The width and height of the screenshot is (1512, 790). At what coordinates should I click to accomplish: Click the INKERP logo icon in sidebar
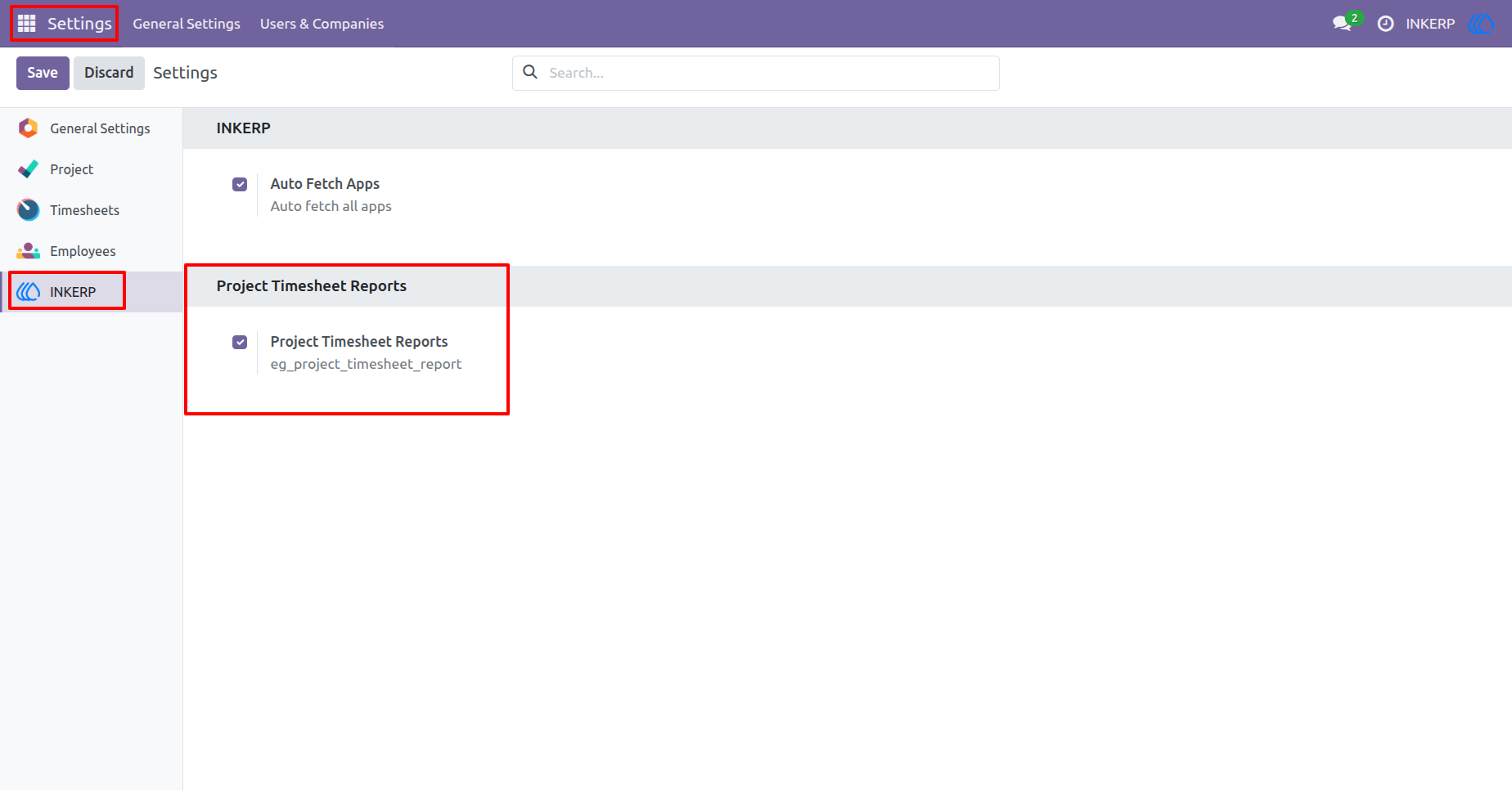click(x=28, y=292)
